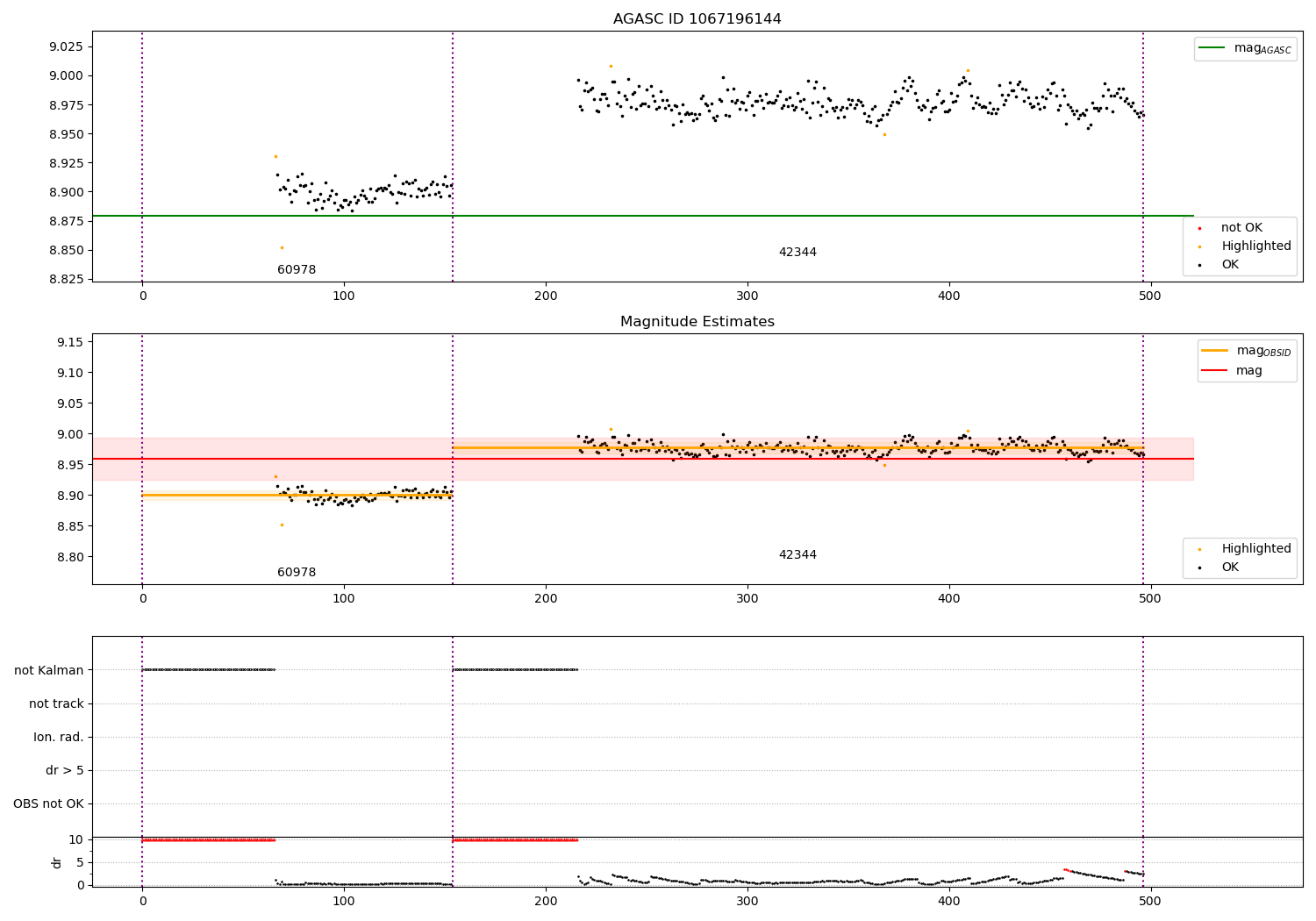Click the green line sample in top legend
Image resolution: width=1316 pixels, height=921 pixels.
pyautogui.click(x=1213, y=47)
